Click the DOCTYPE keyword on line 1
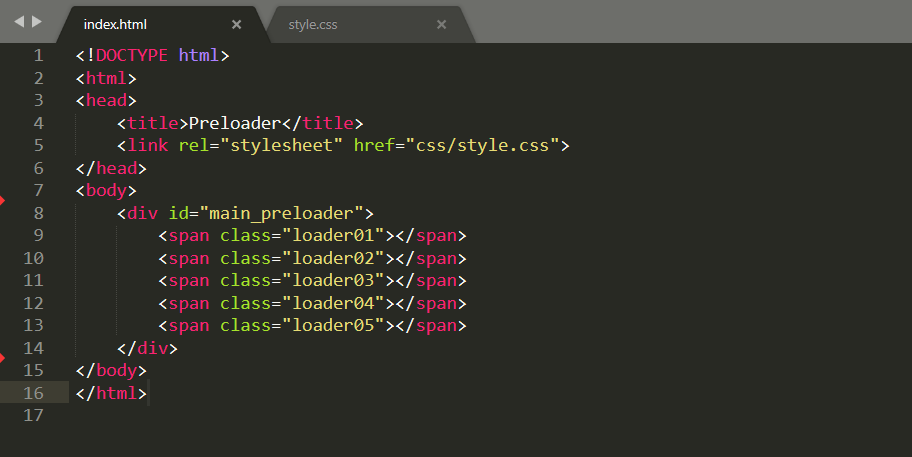 pyautogui.click(x=132, y=55)
